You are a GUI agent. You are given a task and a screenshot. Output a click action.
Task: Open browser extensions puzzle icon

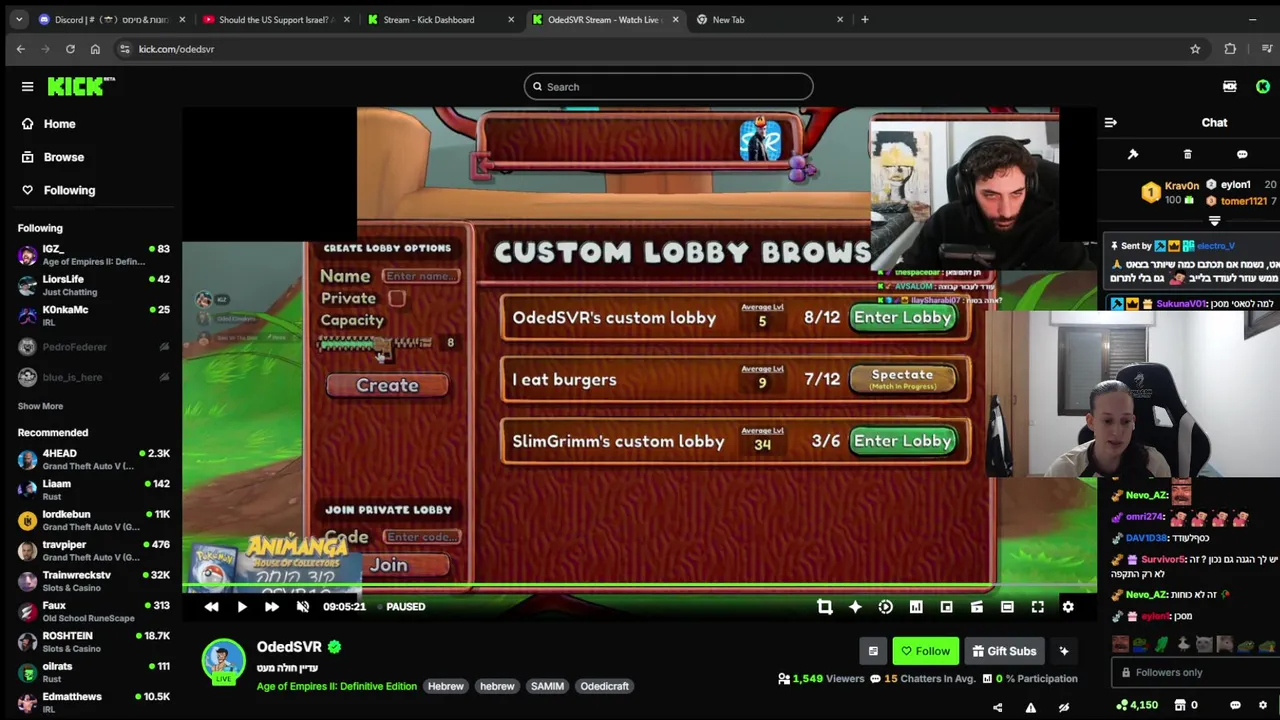coord(1230,49)
